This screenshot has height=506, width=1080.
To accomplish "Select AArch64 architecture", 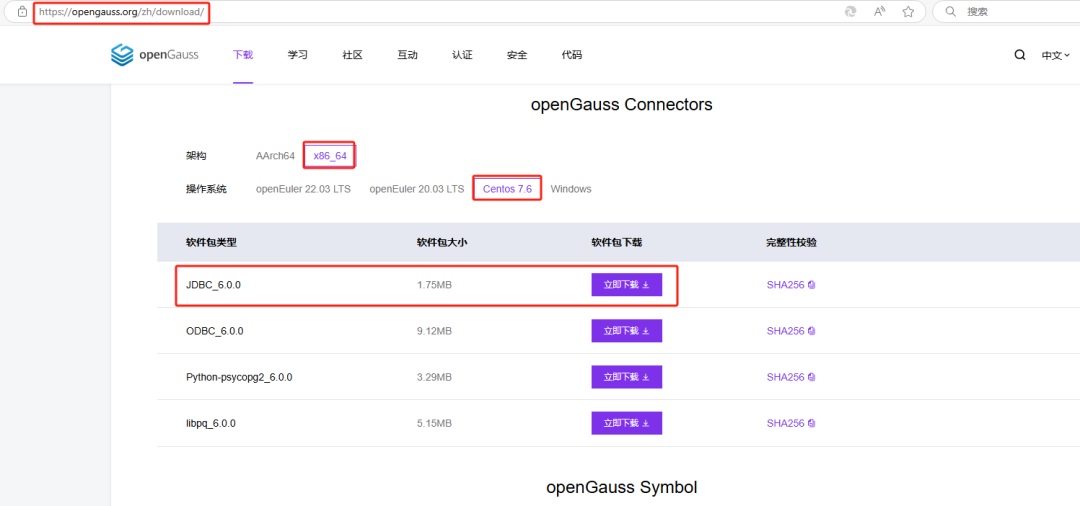I will [276, 156].
